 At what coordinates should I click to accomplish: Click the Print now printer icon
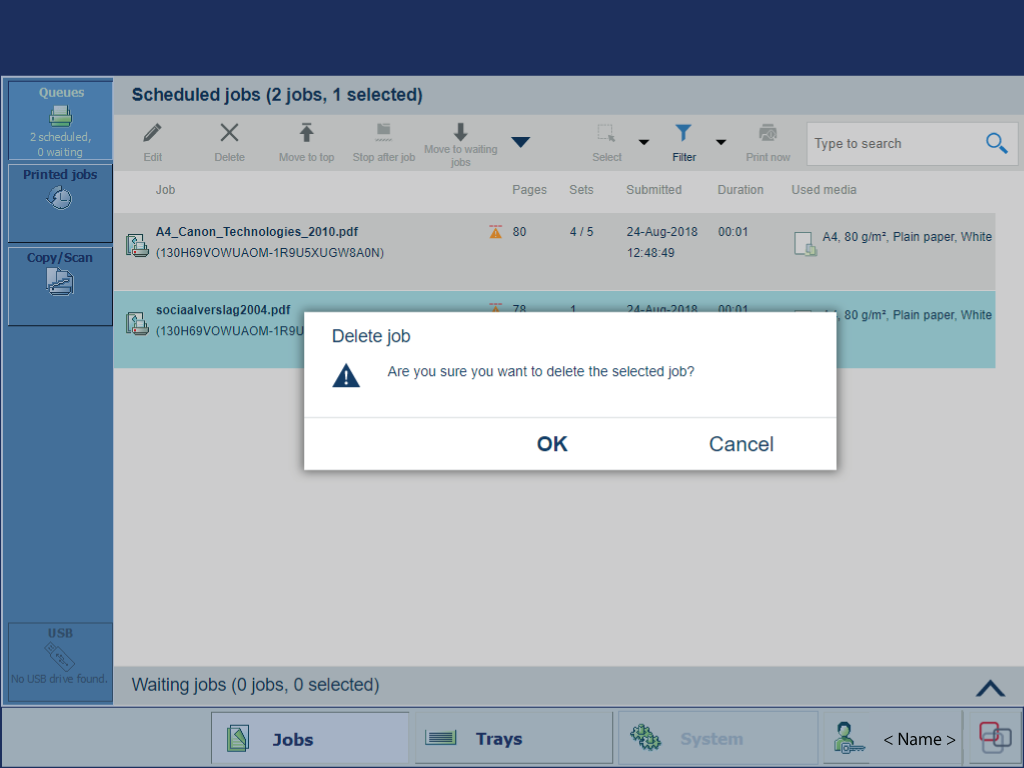767,134
